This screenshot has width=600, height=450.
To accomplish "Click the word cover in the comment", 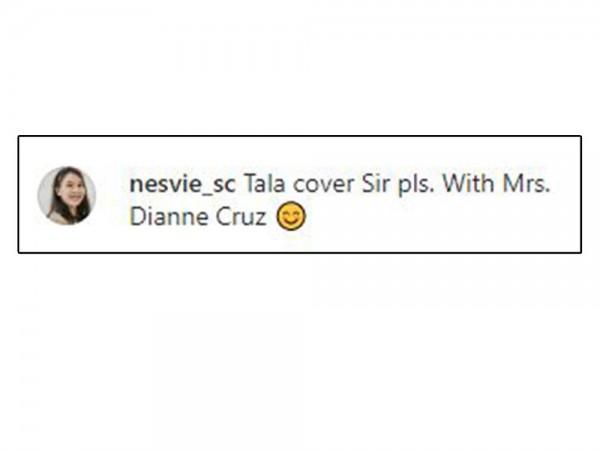I will tap(324, 184).
